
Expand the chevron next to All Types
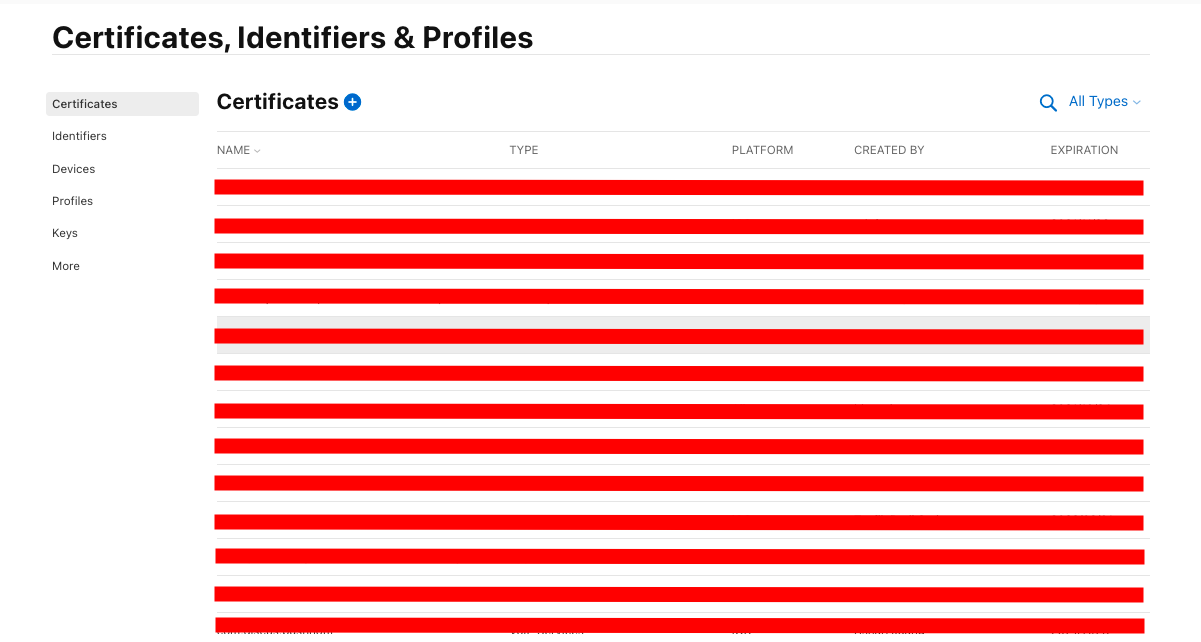[1137, 102]
